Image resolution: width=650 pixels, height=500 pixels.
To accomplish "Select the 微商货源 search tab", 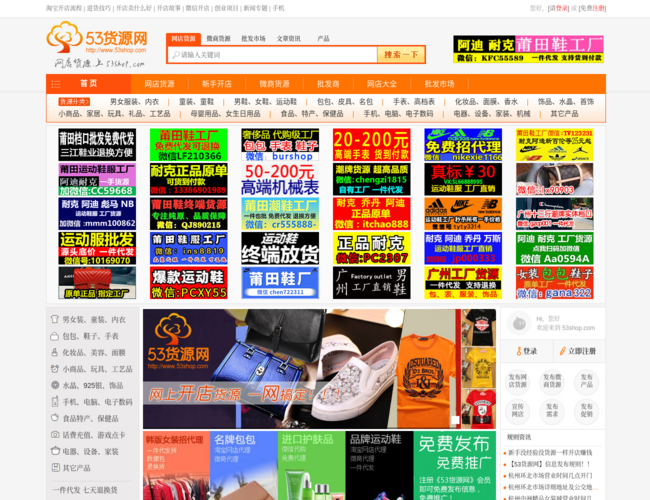I will [x=218, y=39].
